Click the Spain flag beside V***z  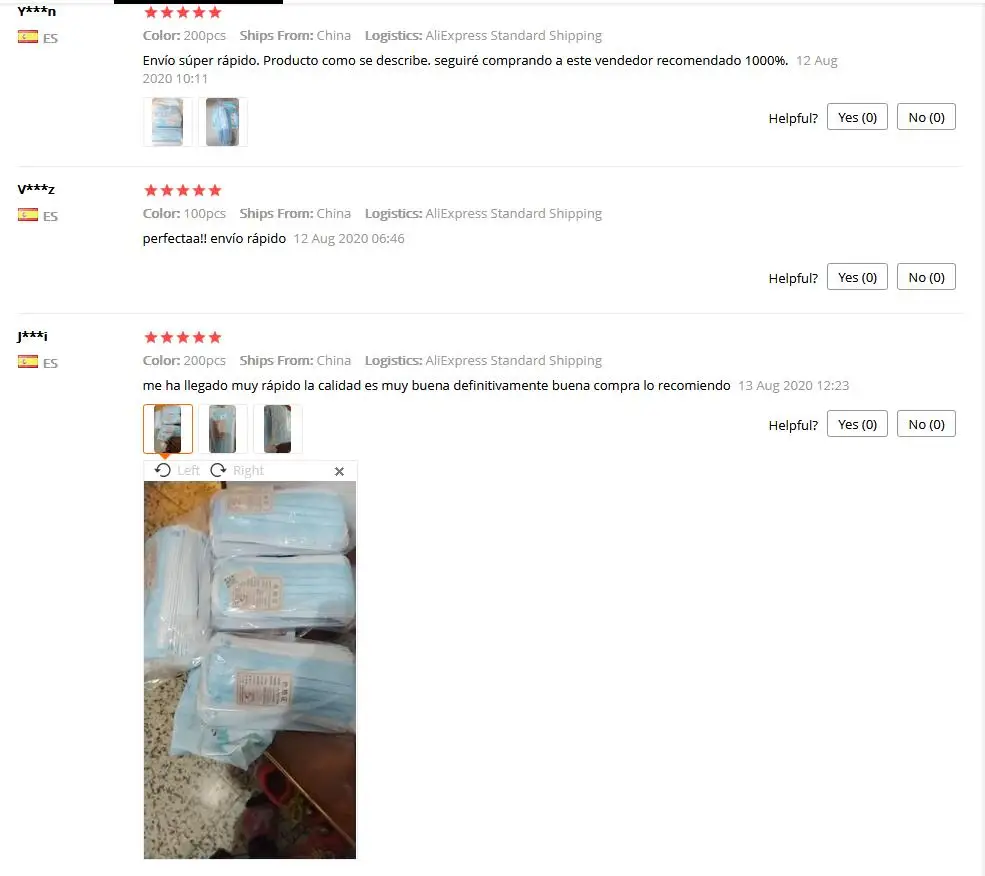click(x=28, y=215)
